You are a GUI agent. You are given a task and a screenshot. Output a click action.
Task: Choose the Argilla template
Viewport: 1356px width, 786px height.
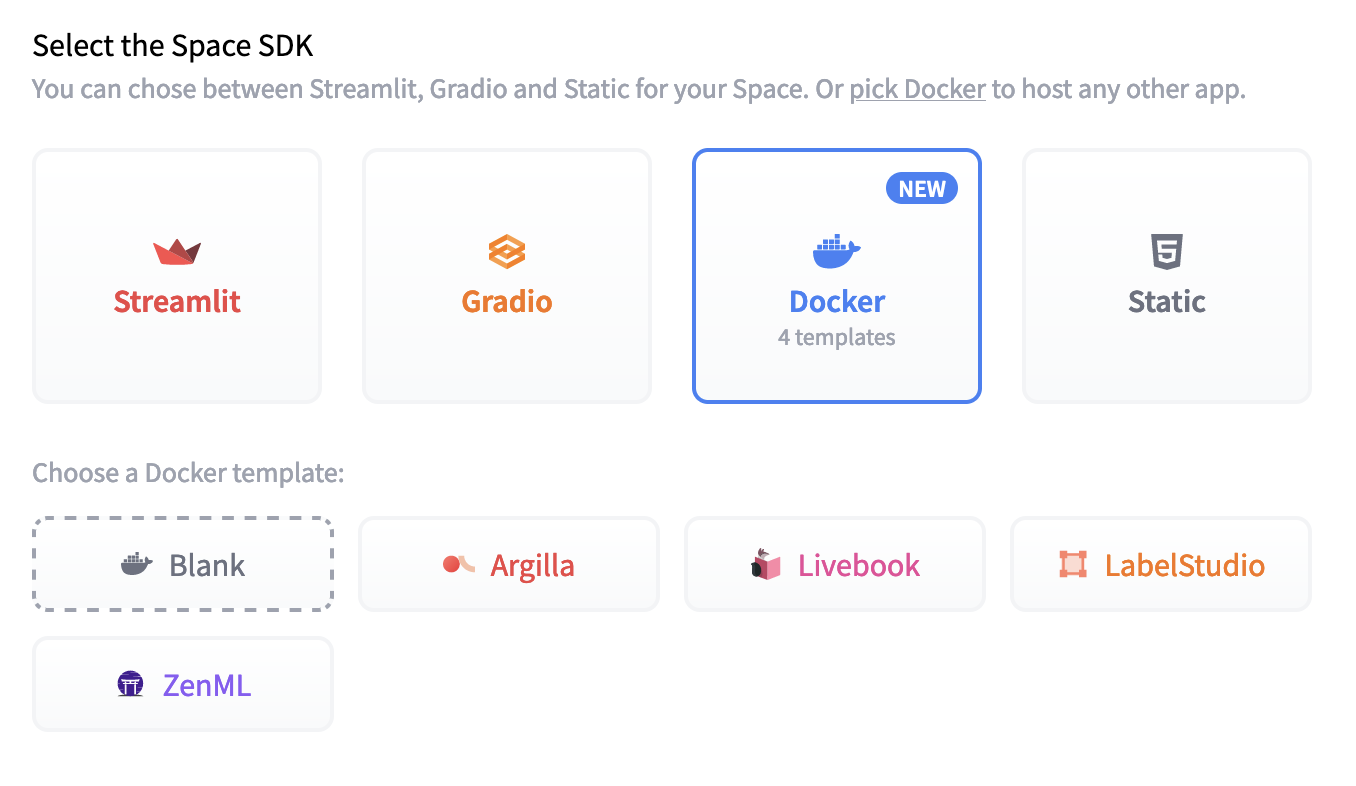click(x=508, y=564)
